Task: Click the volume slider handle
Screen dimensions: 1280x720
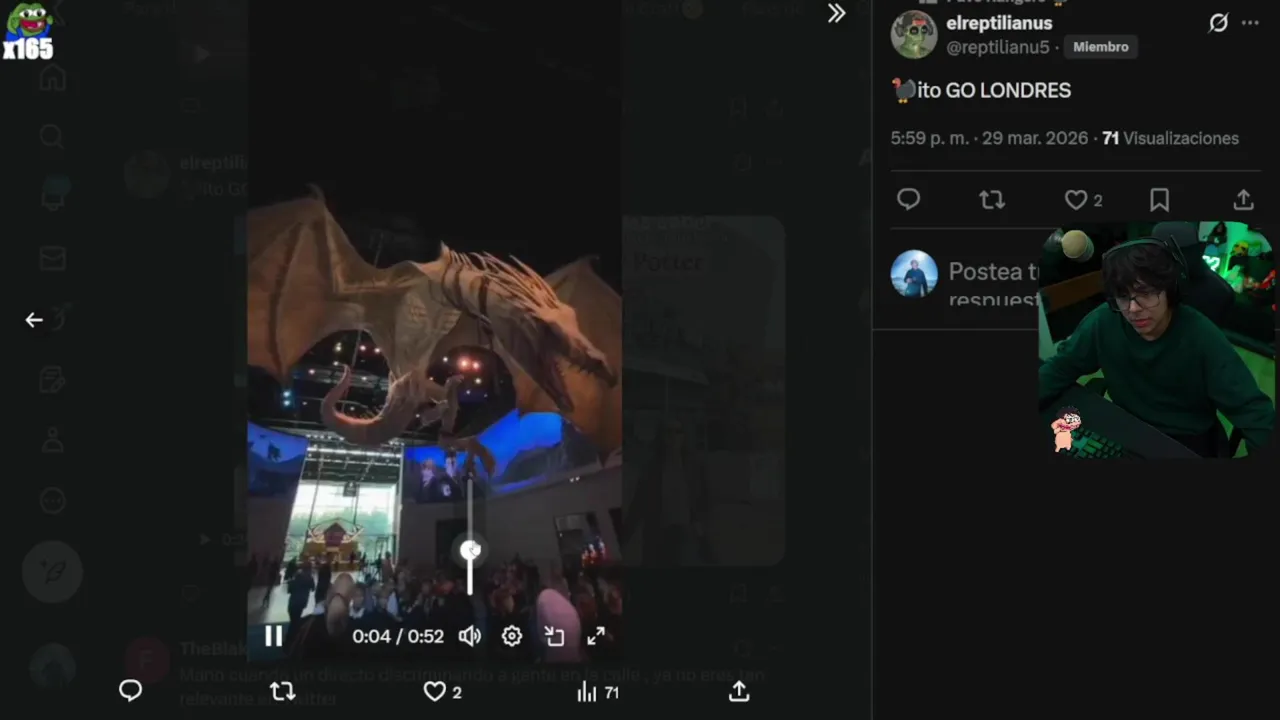Action: pyautogui.click(x=470, y=550)
